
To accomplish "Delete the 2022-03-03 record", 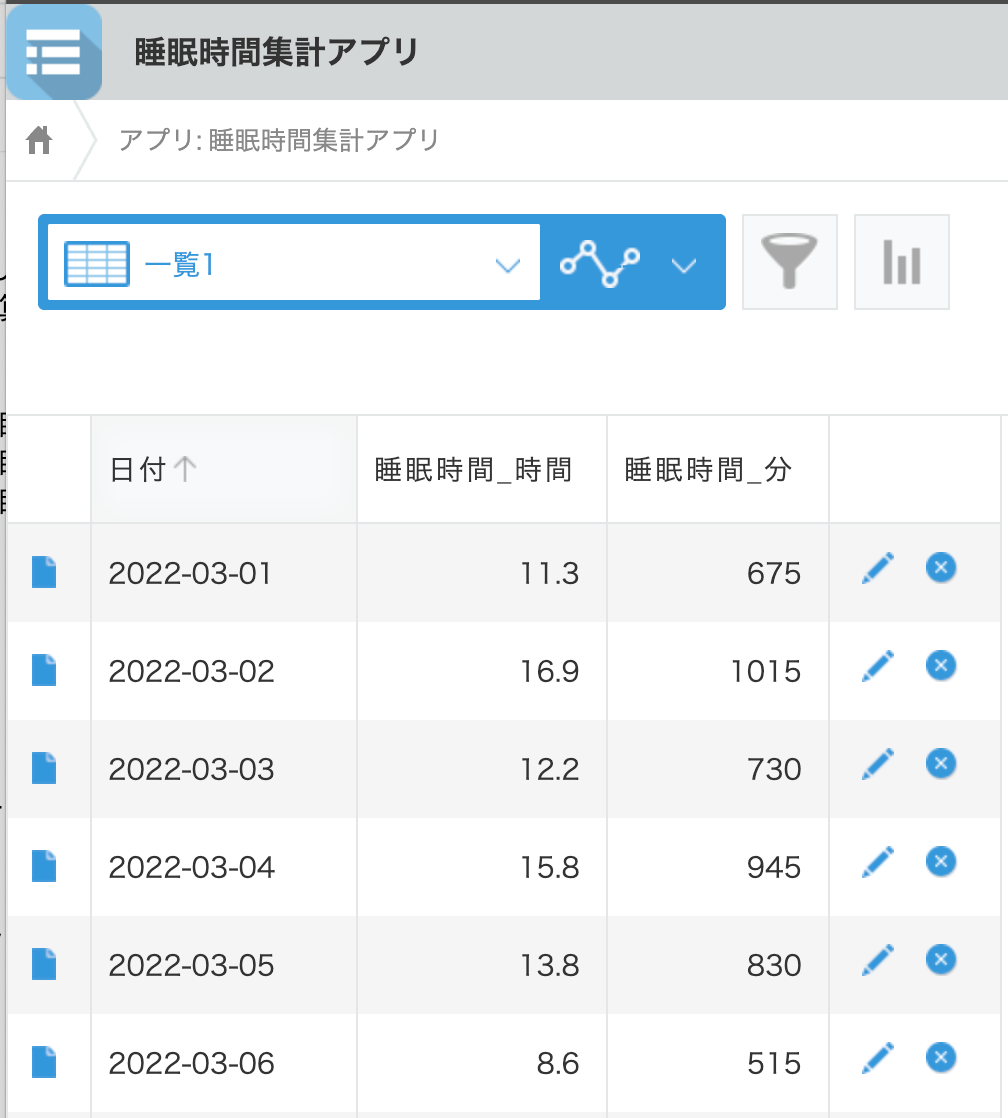I will click(940, 764).
